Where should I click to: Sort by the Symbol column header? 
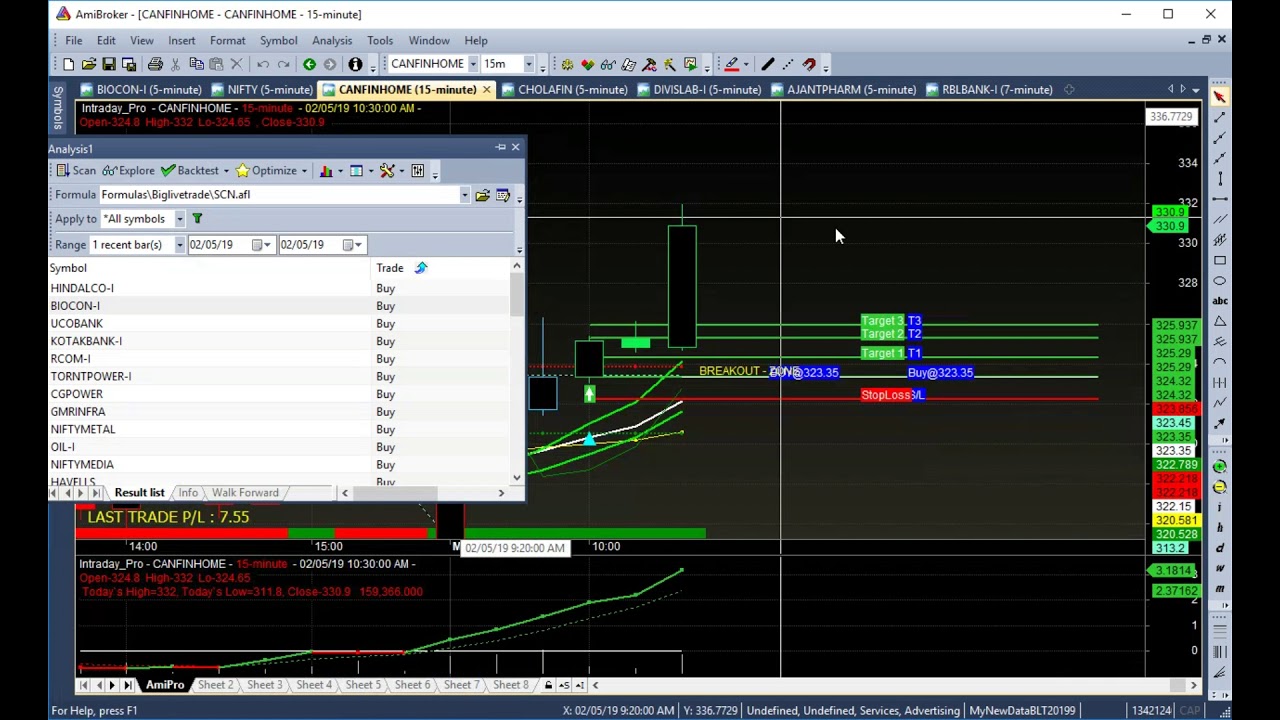[x=210, y=268]
